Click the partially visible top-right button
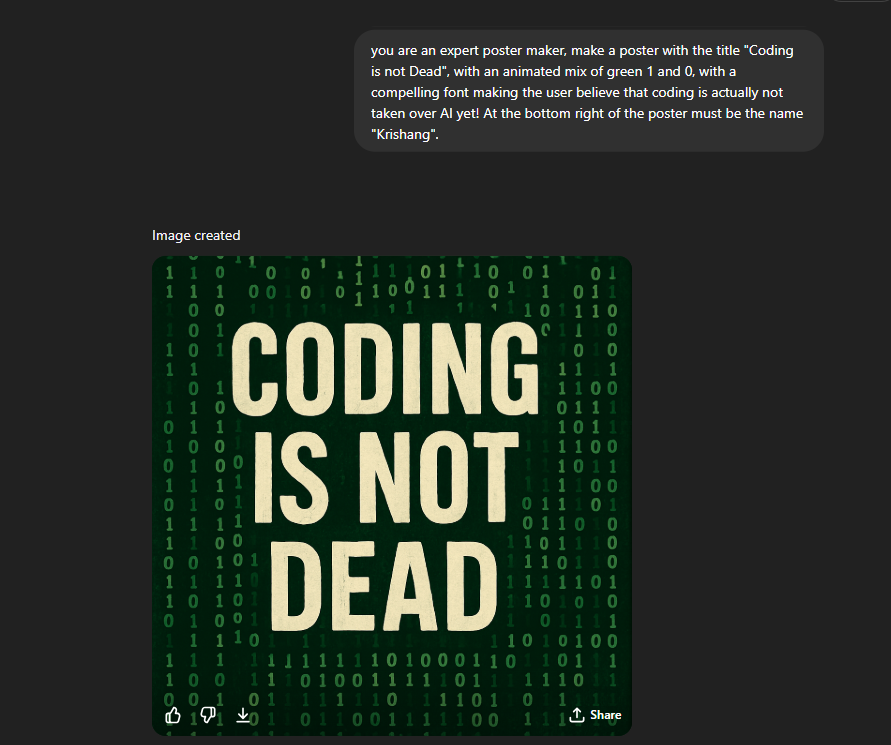This screenshot has height=745, width=891. (860, 2)
